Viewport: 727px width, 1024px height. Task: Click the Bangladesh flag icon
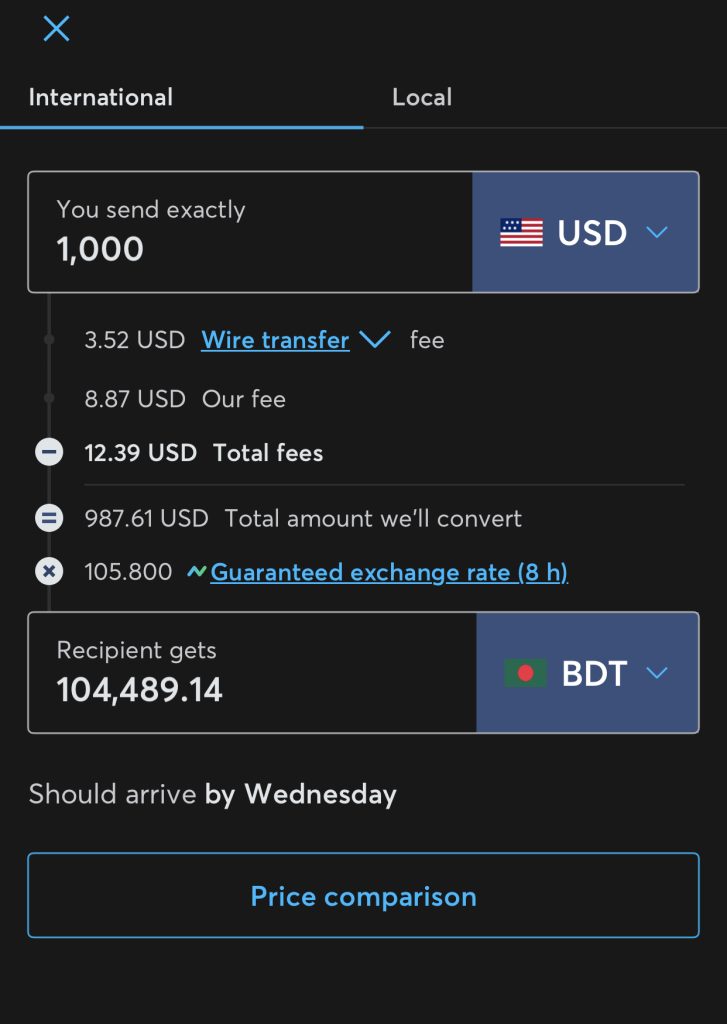click(x=525, y=673)
